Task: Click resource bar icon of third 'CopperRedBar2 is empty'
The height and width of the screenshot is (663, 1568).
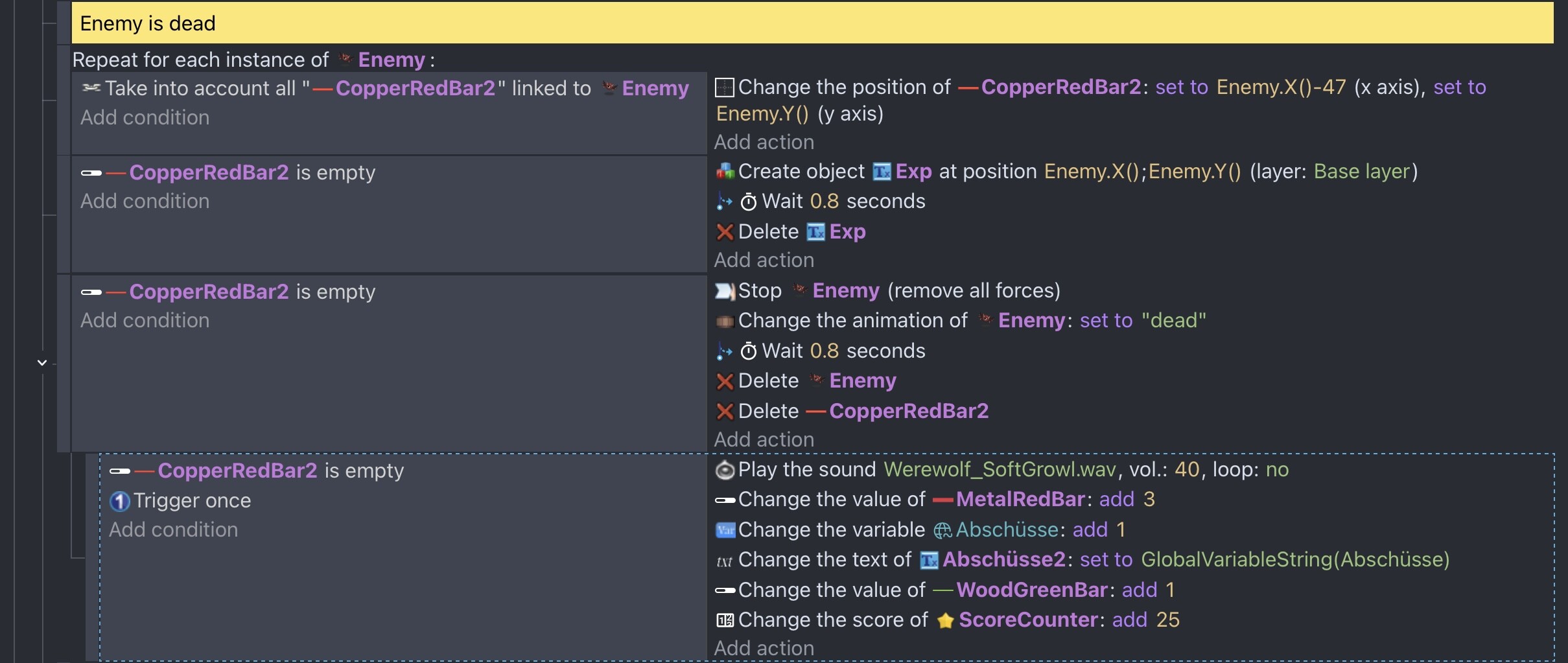Action: point(120,471)
